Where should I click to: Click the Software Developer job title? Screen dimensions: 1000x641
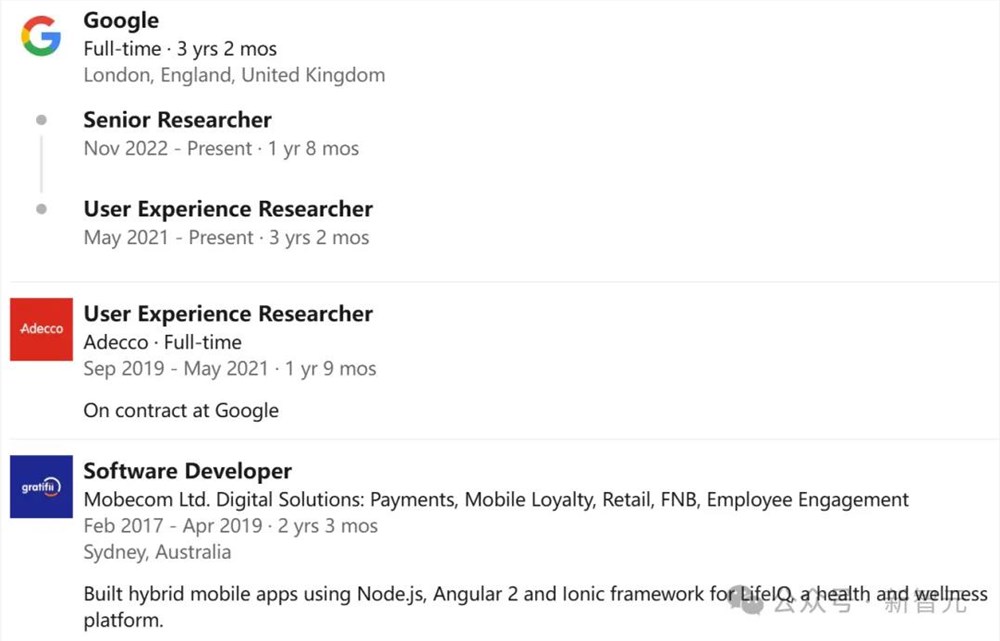tap(187, 471)
